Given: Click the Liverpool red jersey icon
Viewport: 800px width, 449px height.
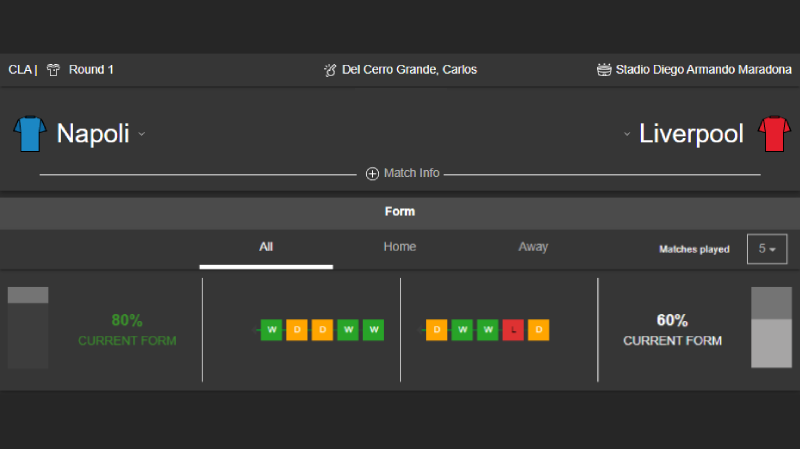Looking at the screenshot, I should click(774, 134).
